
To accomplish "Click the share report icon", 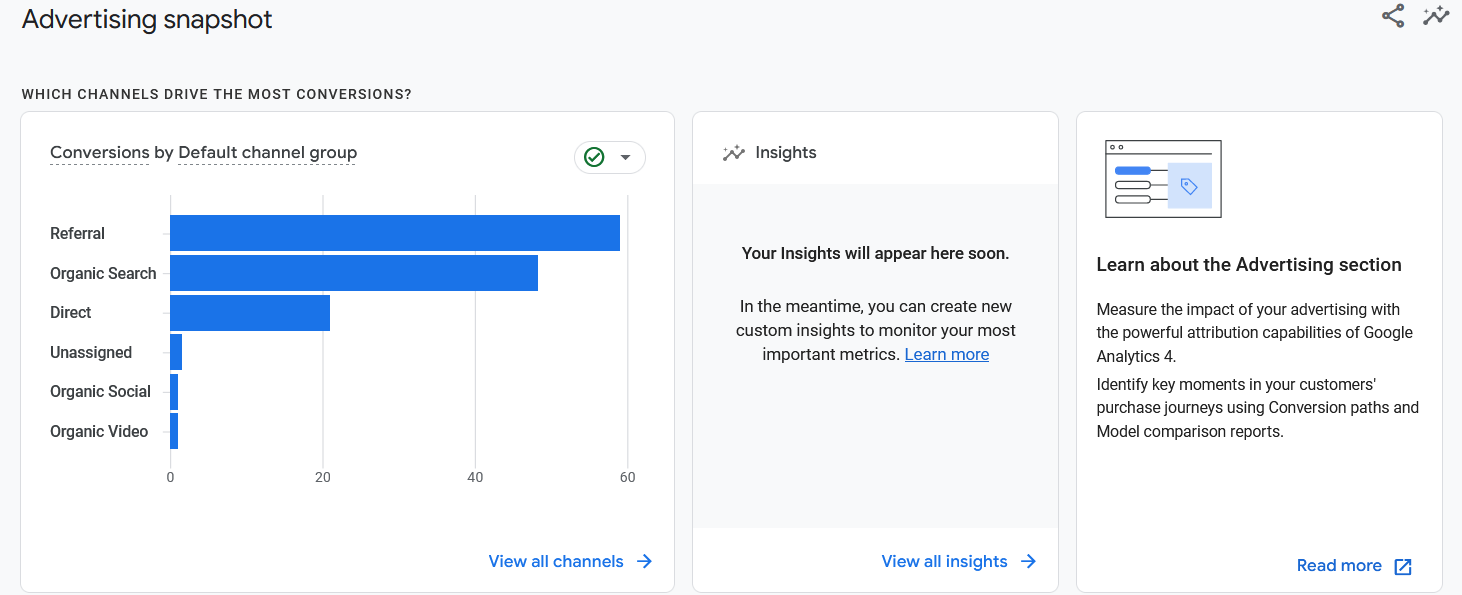I will click(1393, 16).
